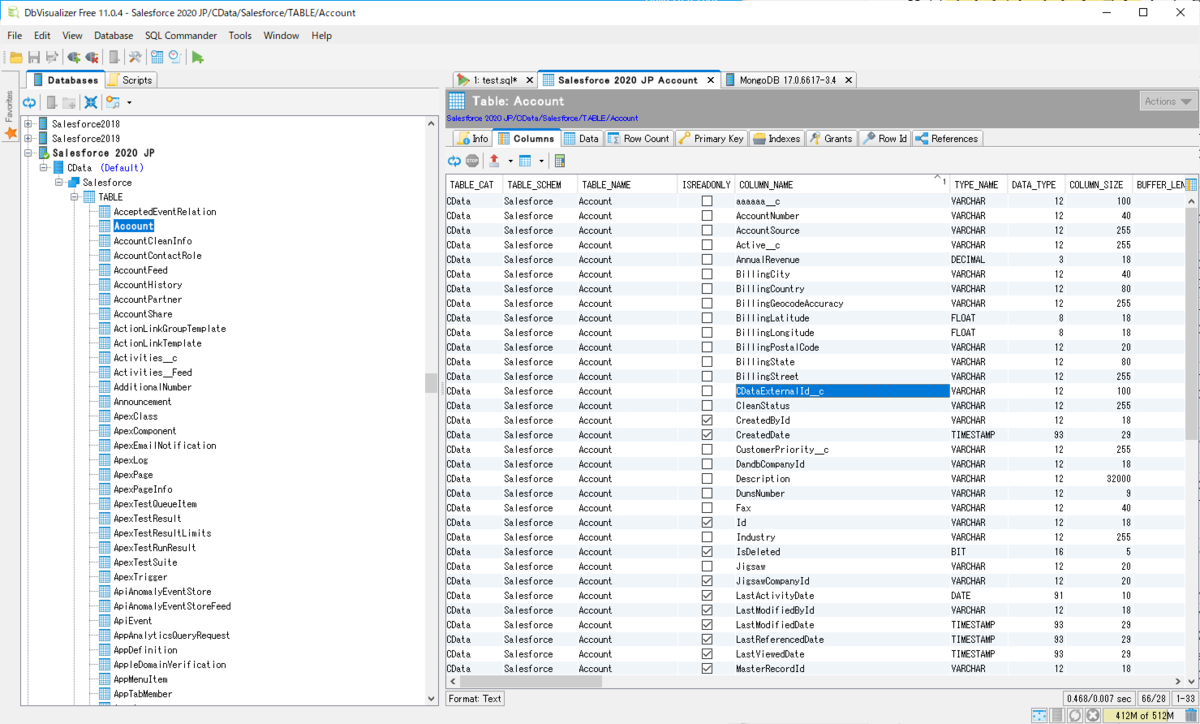Collapse the Salesforce 2020 JP node
Image resolution: width=1200 pixels, height=724 pixels.
click(28, 153)
